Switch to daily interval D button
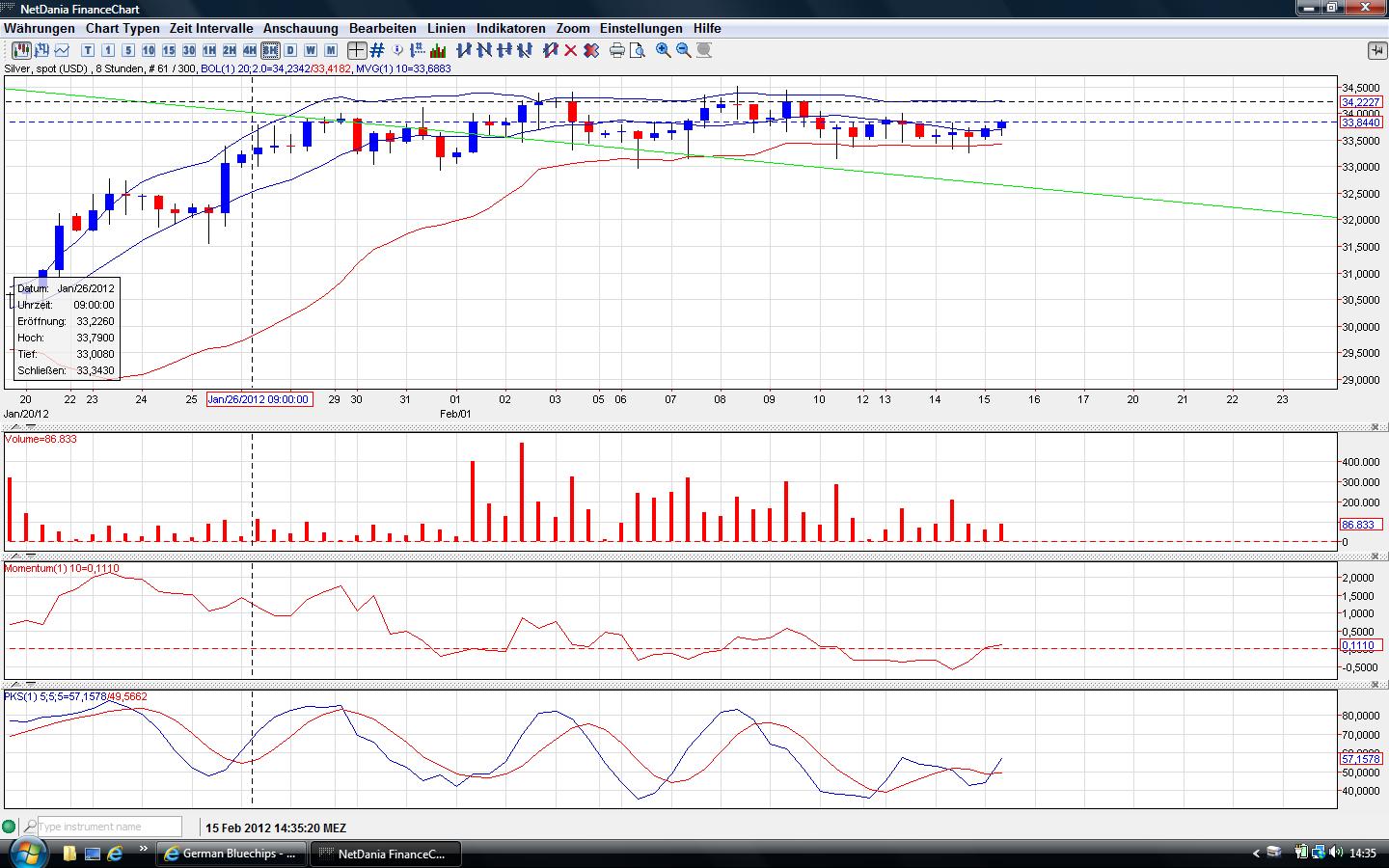This screenshot has height=868, width=1389. pyautogui.click(x=290, y=50)
